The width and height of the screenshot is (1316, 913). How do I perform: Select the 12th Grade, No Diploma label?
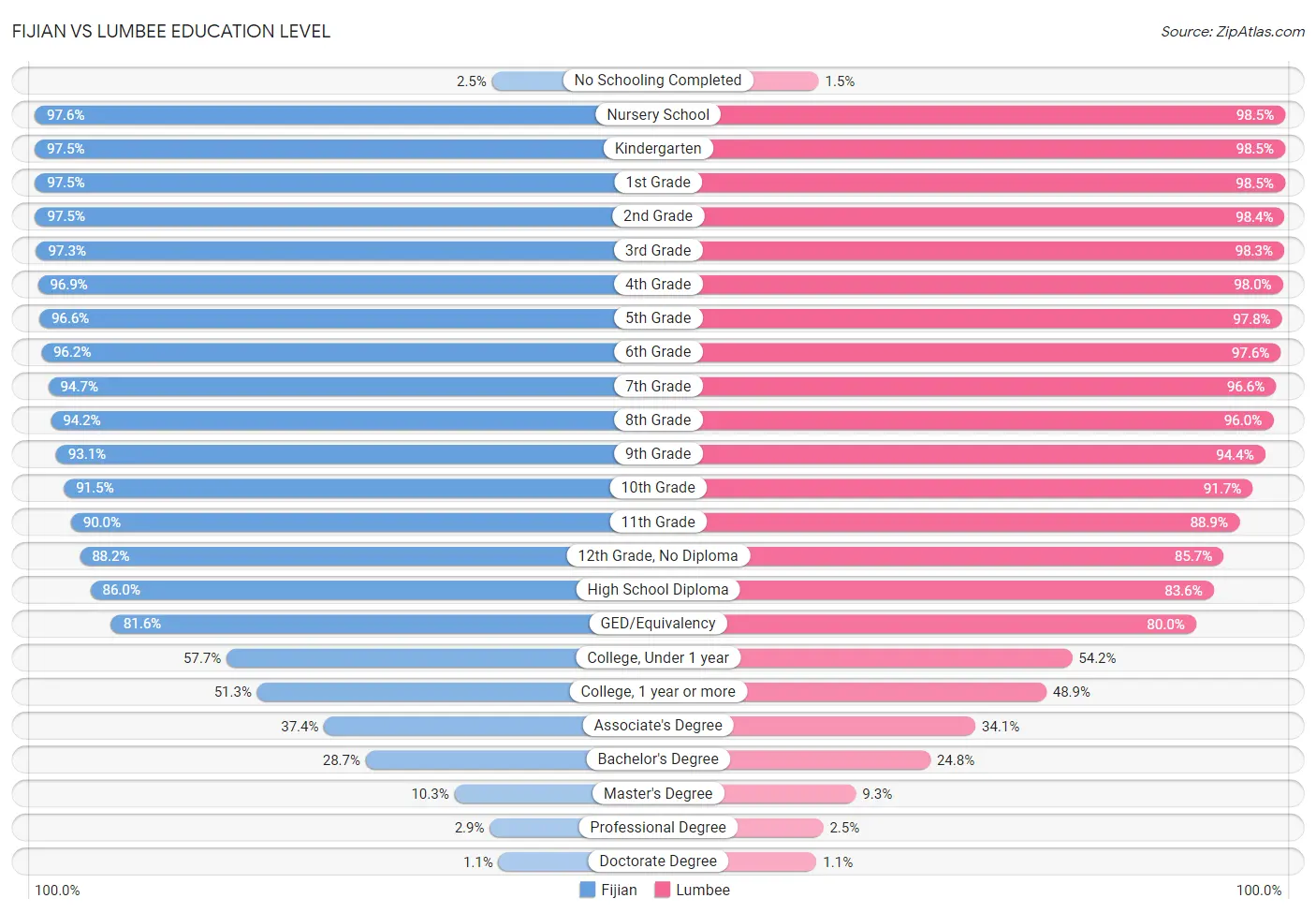(x=658, y=555)
